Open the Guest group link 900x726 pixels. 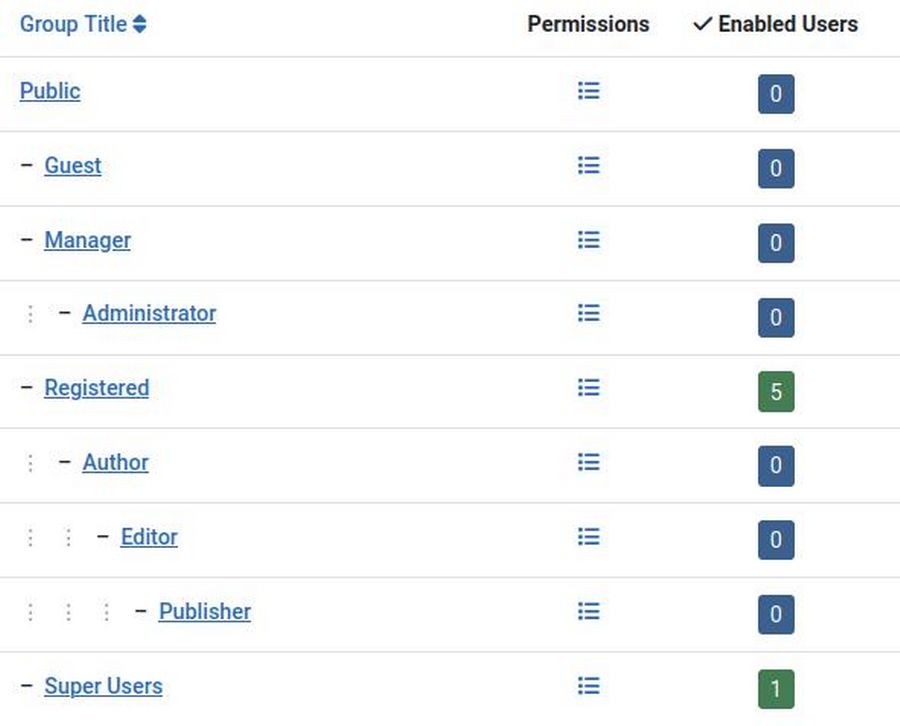(x=73, y=165)
